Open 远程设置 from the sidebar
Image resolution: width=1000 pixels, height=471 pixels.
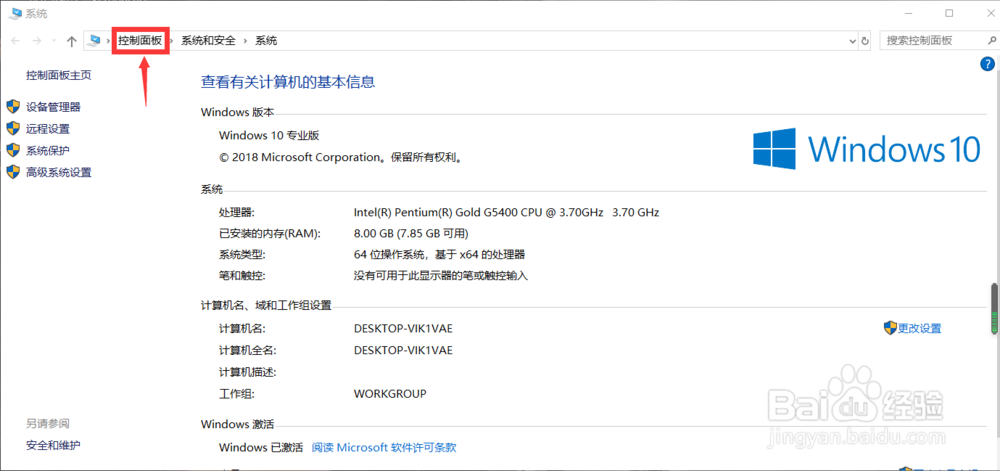point(48,129)
